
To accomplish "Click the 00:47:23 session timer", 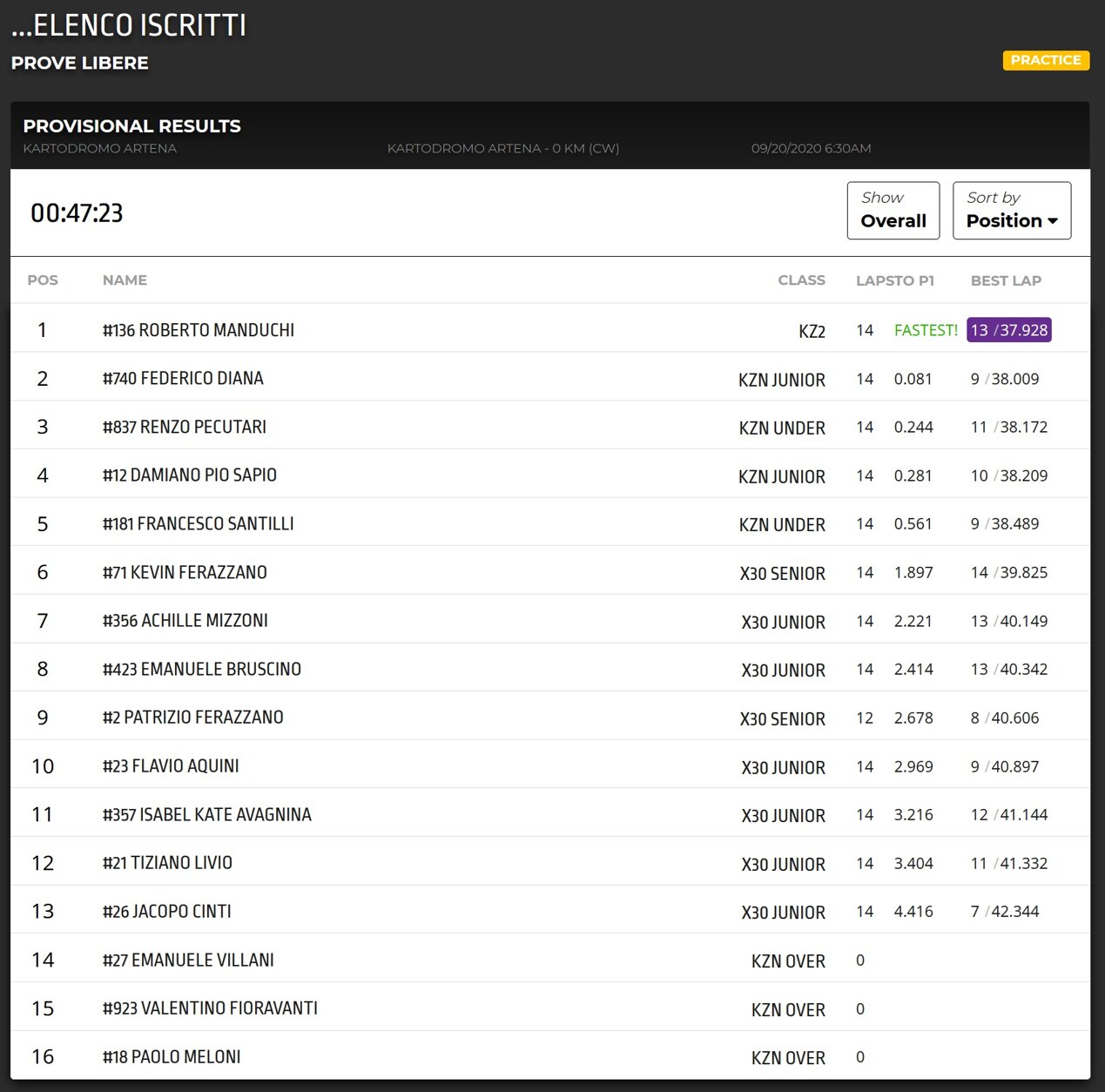I will click(77, 213).
